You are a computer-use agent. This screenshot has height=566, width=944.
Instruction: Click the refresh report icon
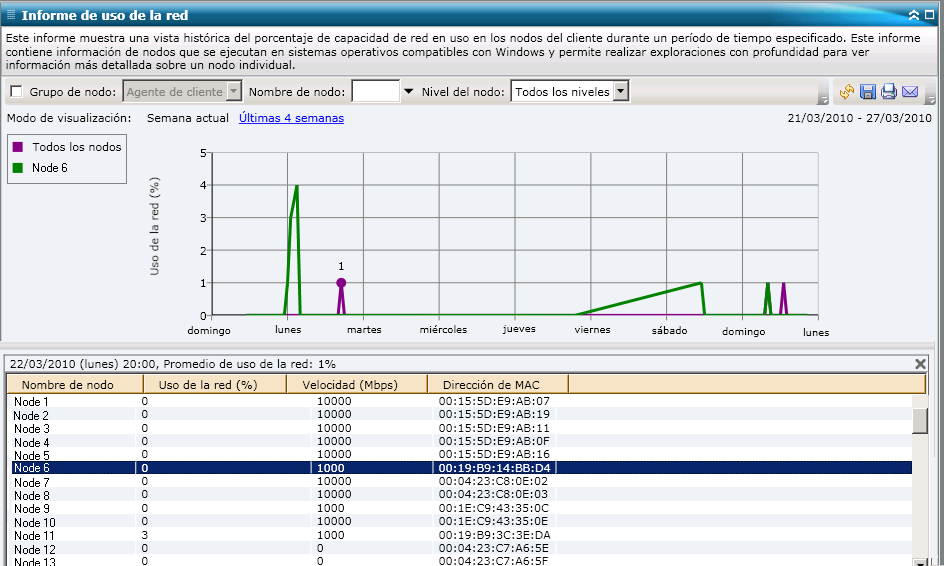847,92
